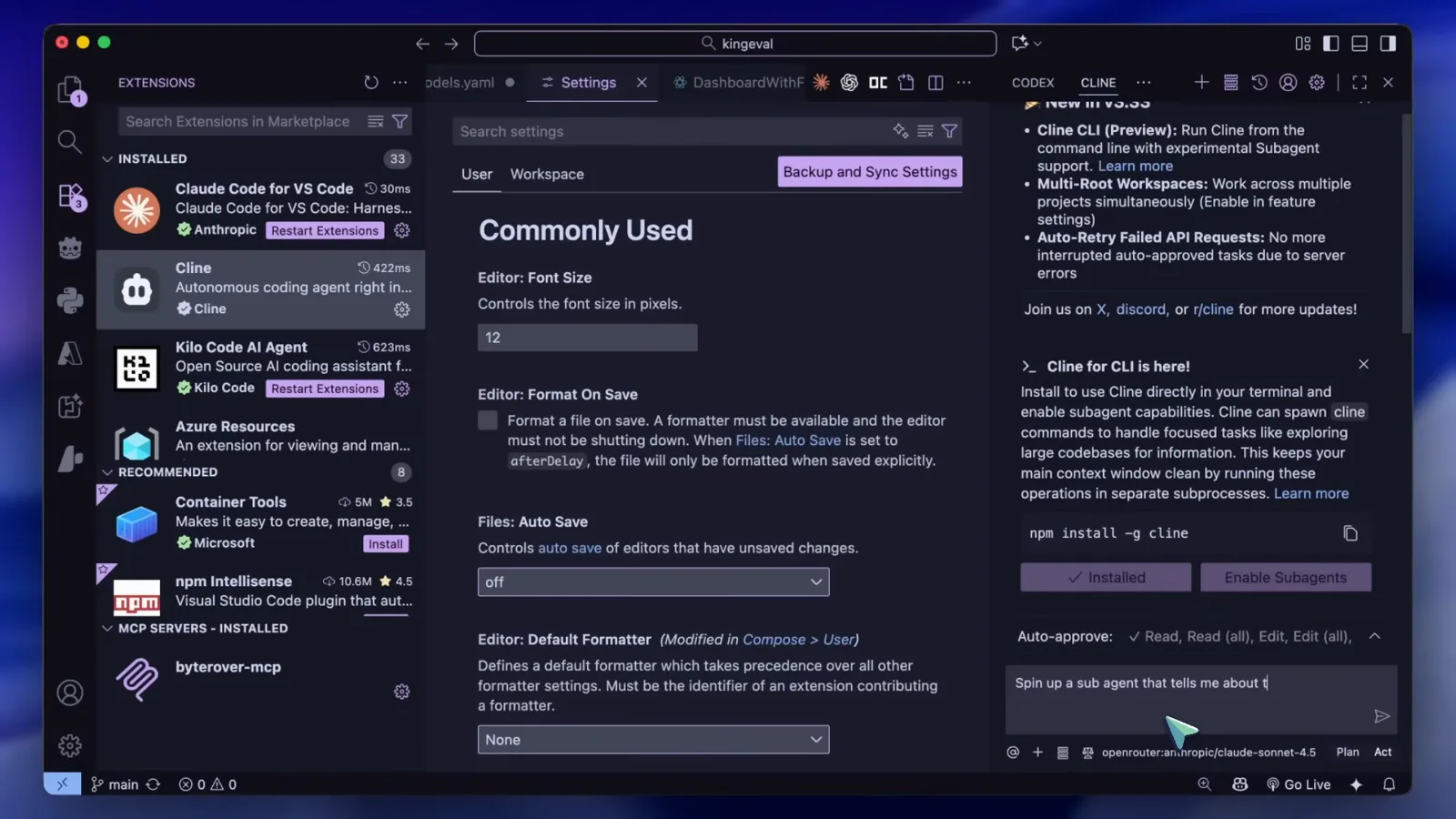The image size is (1456, 819).
Task: Open the Extensions view in activity bar
Action: coord(70,196)
